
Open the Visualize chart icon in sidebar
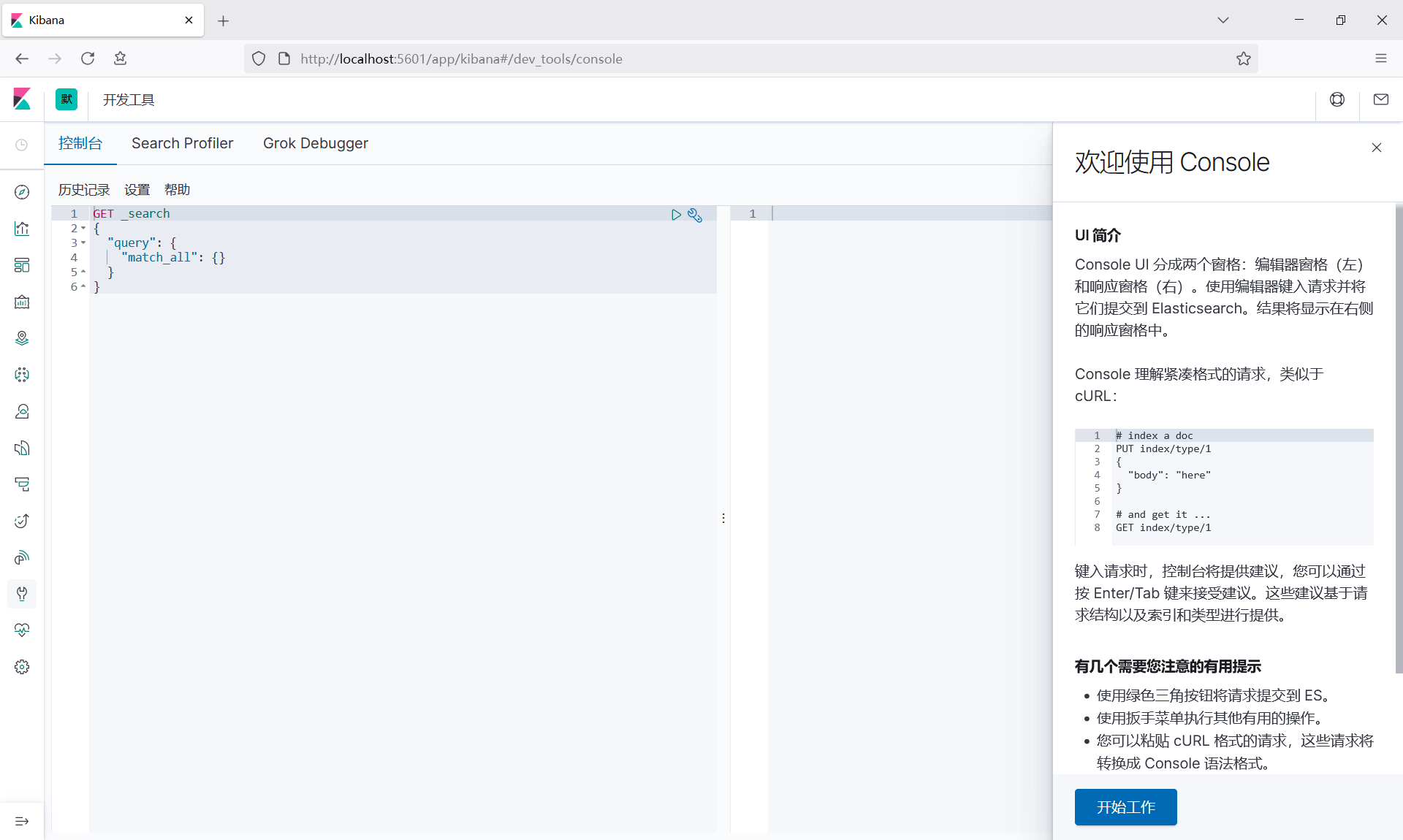22,229
